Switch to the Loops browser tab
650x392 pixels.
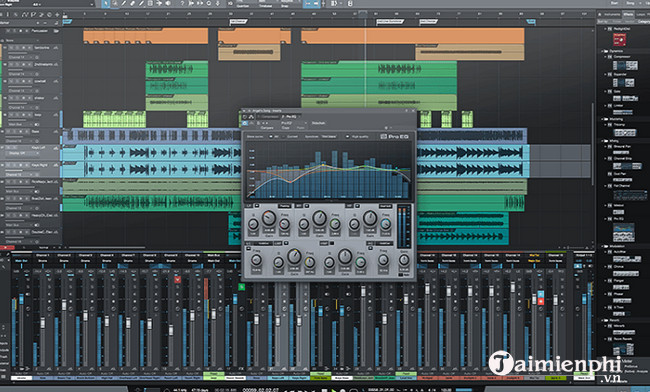641,15
